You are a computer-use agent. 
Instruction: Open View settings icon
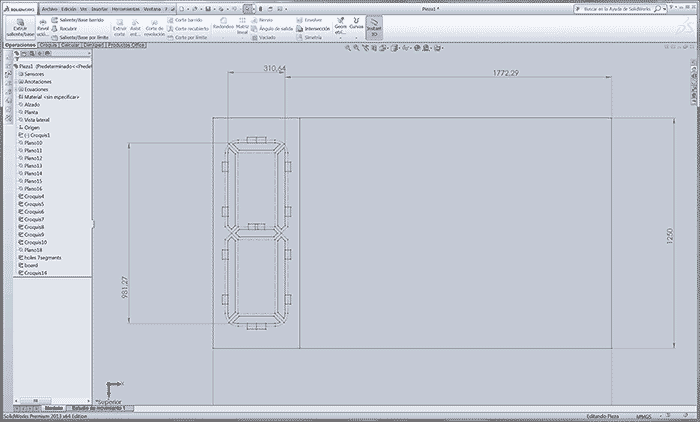(438, 48)
